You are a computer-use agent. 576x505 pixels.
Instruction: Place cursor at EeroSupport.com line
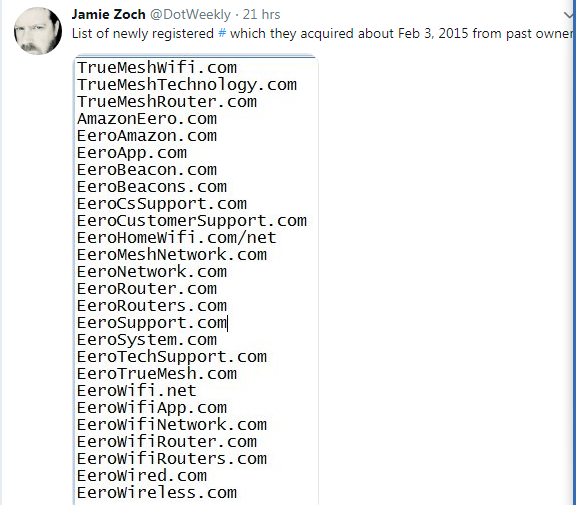point(152,322)
